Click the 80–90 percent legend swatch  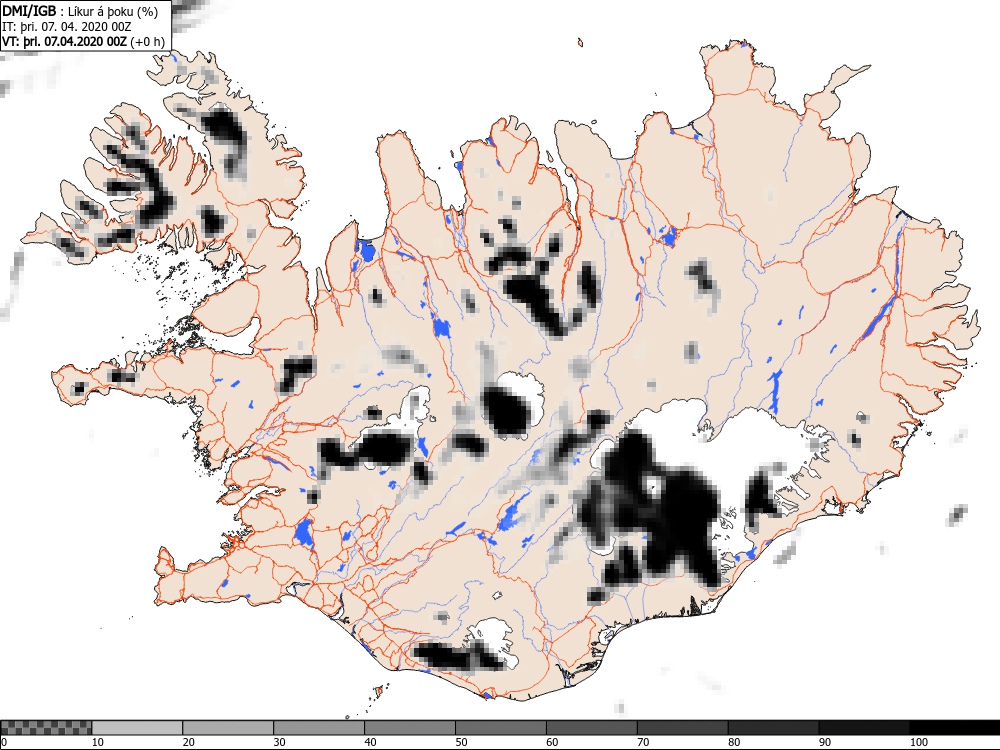[774, 728]
